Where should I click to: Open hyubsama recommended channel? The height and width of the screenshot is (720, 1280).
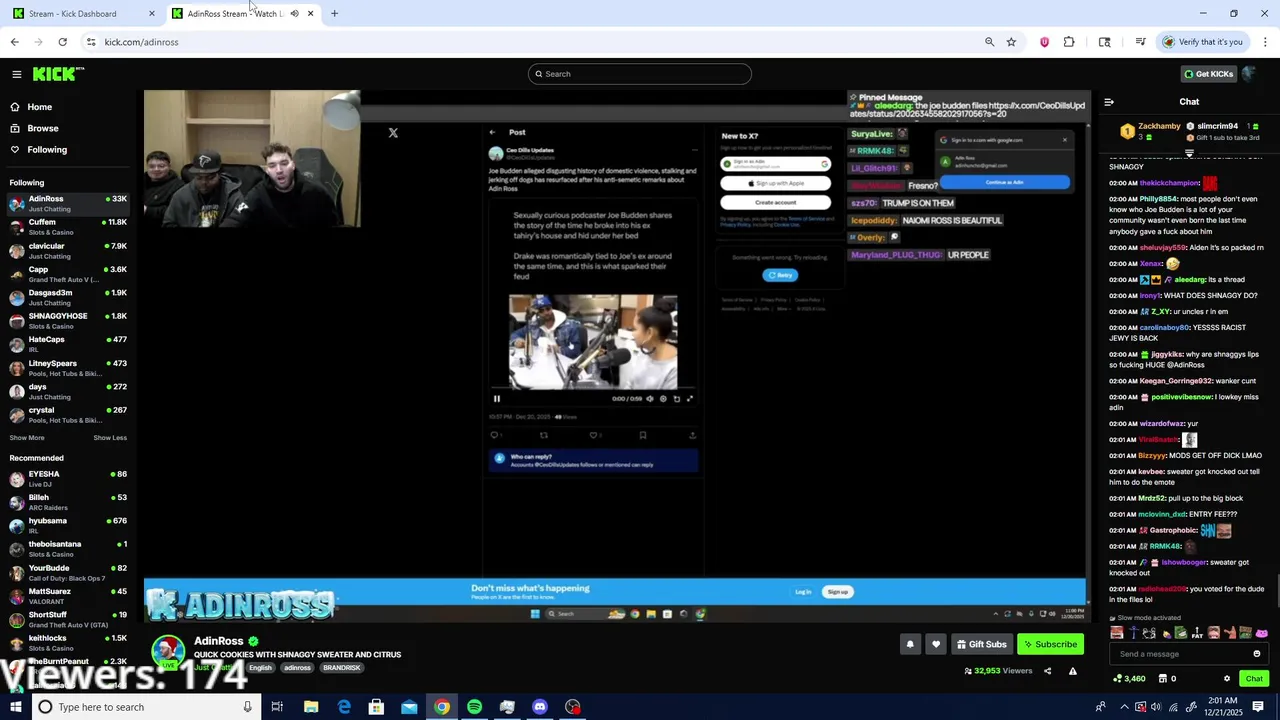[68, 526]
